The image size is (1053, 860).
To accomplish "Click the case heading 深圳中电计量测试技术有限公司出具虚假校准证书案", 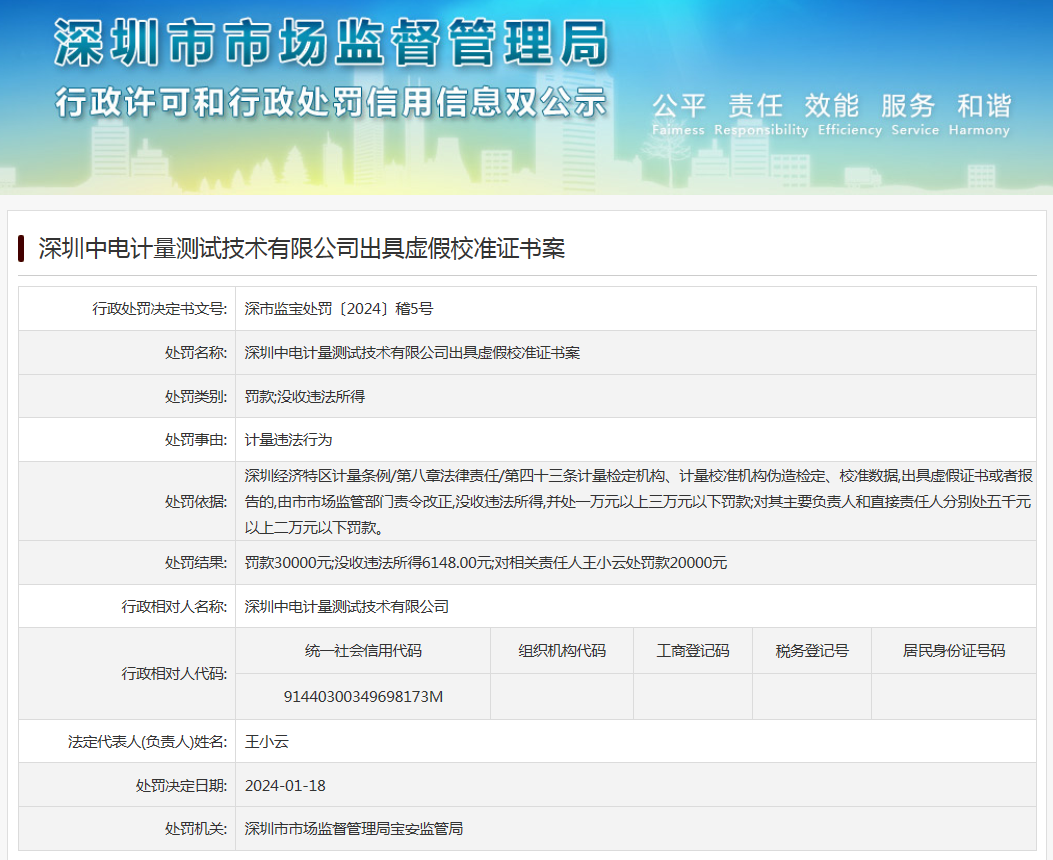I will click(x=301, y=249).
